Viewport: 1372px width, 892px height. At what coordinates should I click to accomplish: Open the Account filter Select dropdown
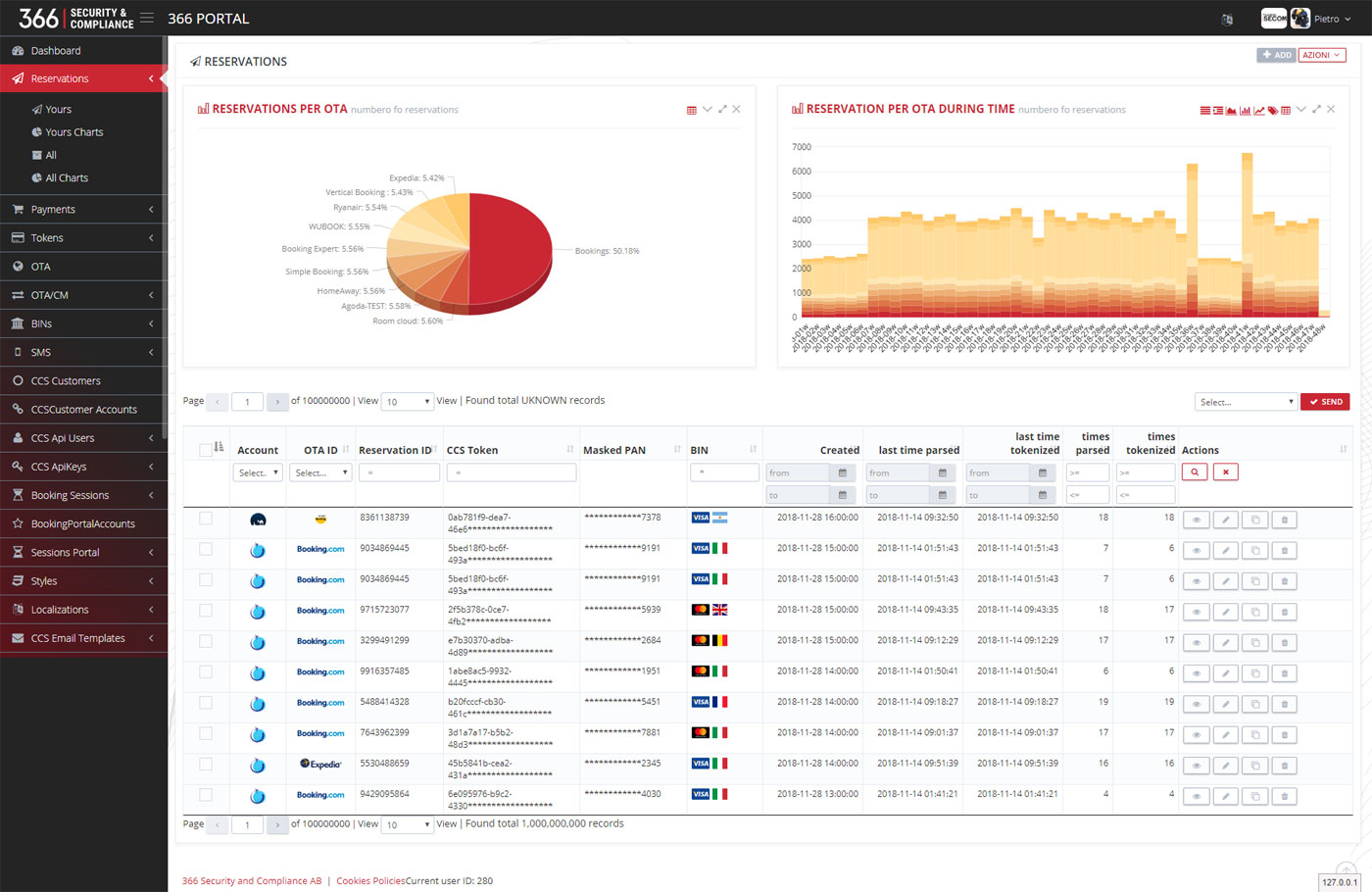click(x=259, y=472)
